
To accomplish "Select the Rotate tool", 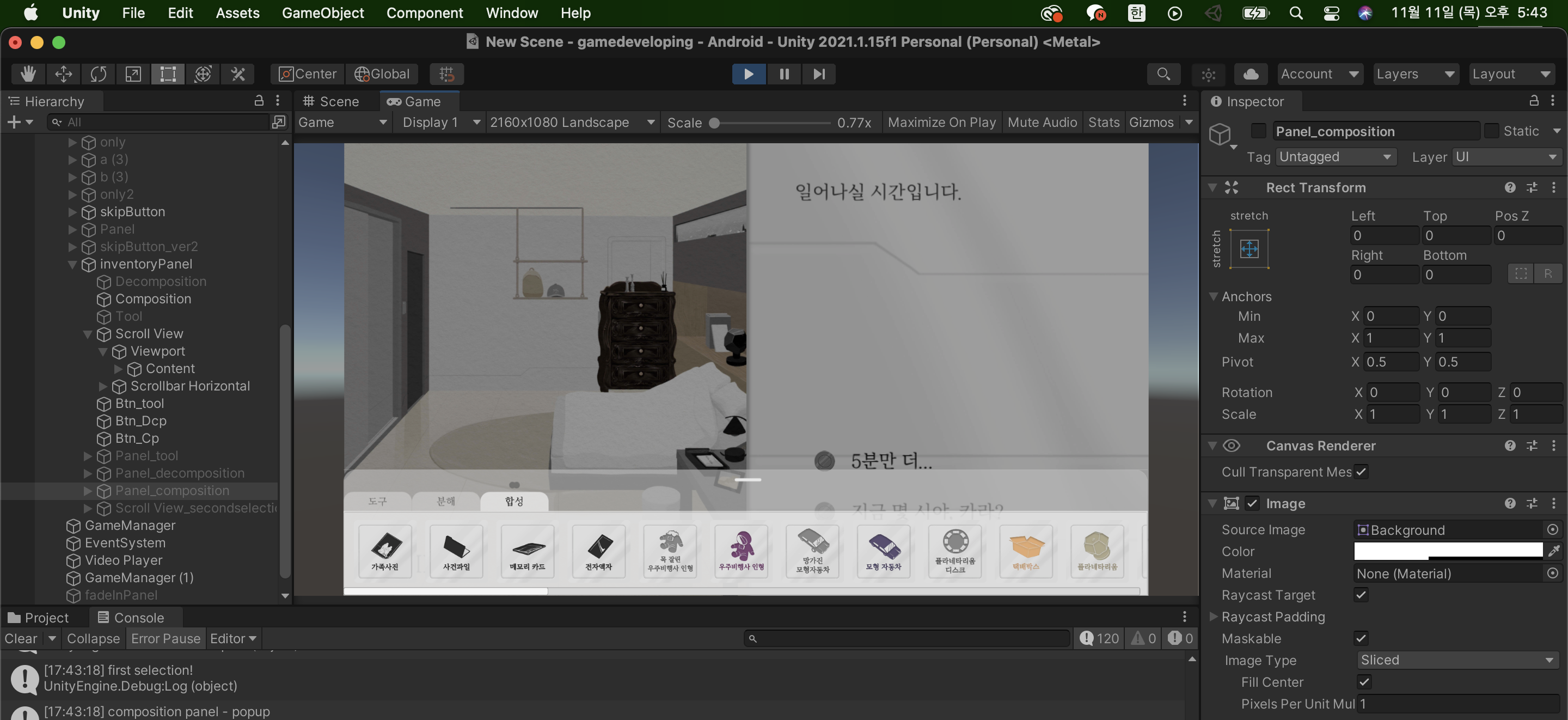I will [x=98, y=74].
